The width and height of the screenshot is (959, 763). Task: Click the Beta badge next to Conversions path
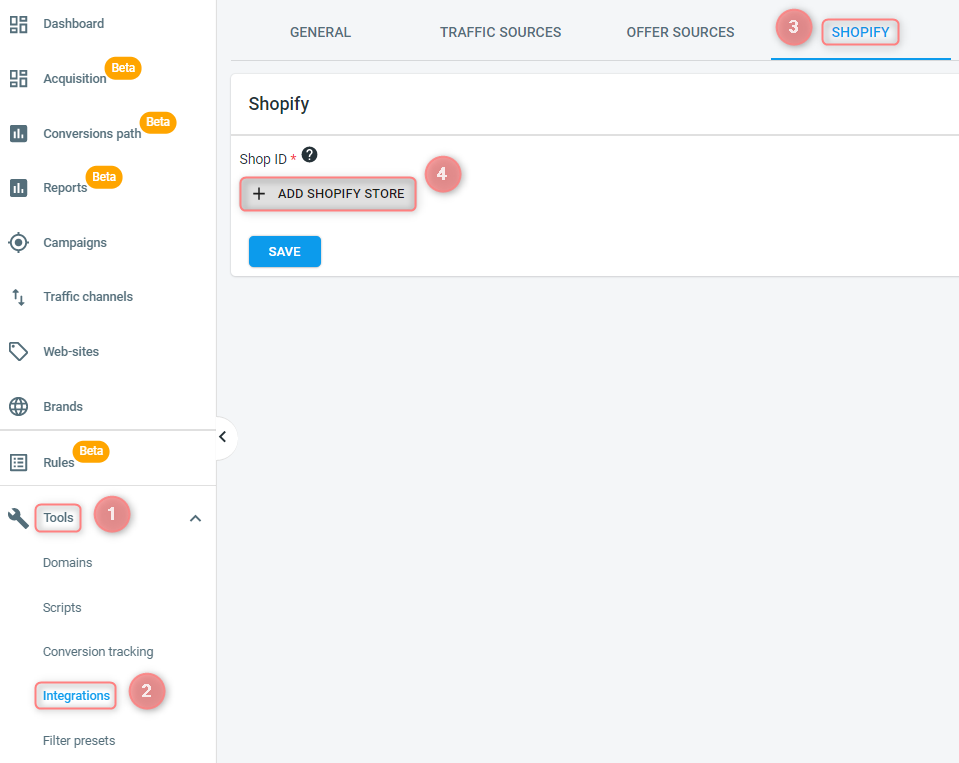158,122
